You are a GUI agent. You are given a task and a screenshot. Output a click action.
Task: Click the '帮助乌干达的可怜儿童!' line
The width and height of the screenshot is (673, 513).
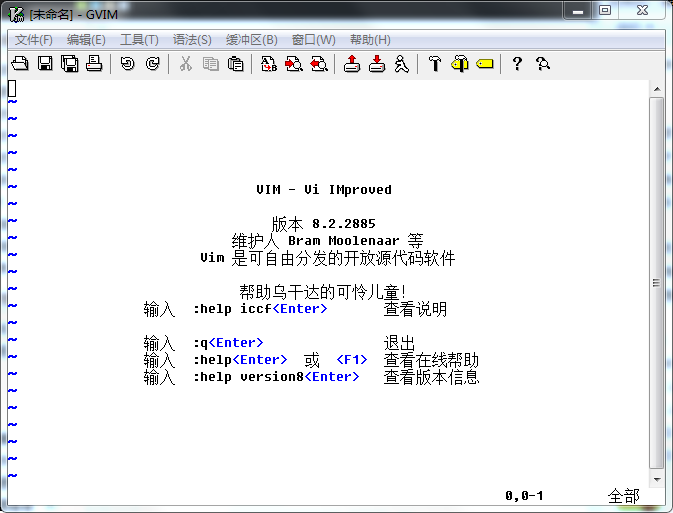(323, 292)
